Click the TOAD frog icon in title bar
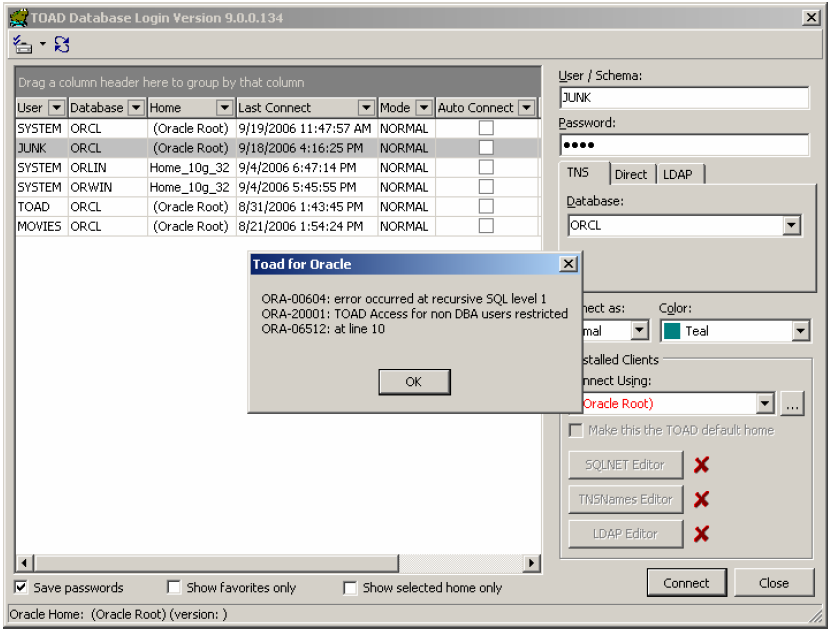This screenshot has height=632, width=831. (19, 17)
